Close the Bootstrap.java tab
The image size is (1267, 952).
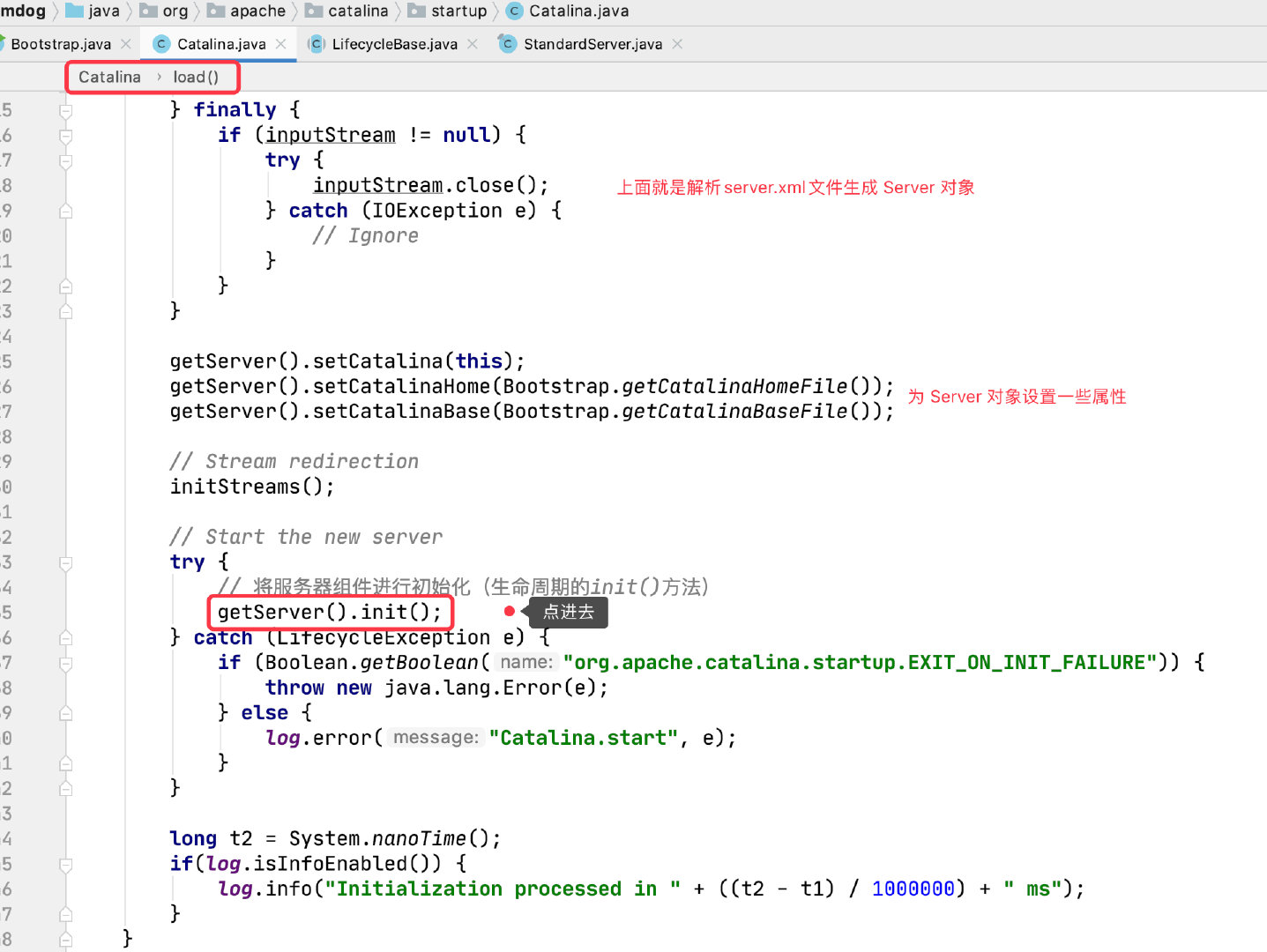click(x=126, y=44)
